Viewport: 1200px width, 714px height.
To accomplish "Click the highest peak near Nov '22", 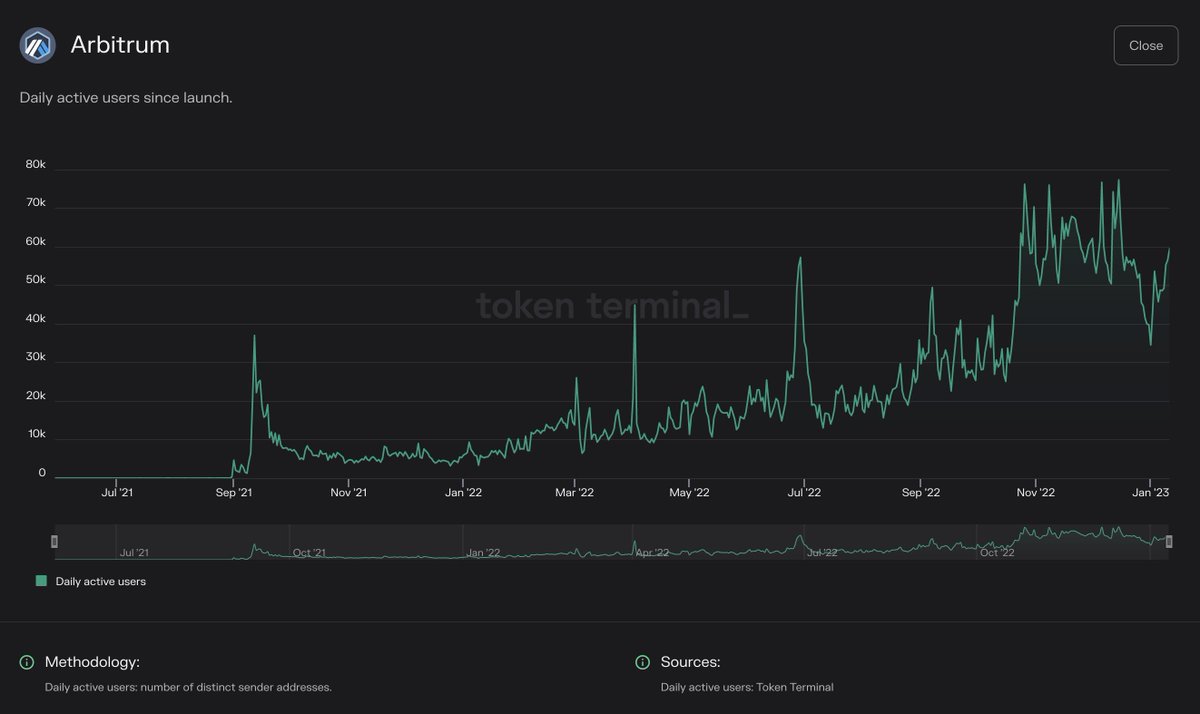I will point(1025,185).
